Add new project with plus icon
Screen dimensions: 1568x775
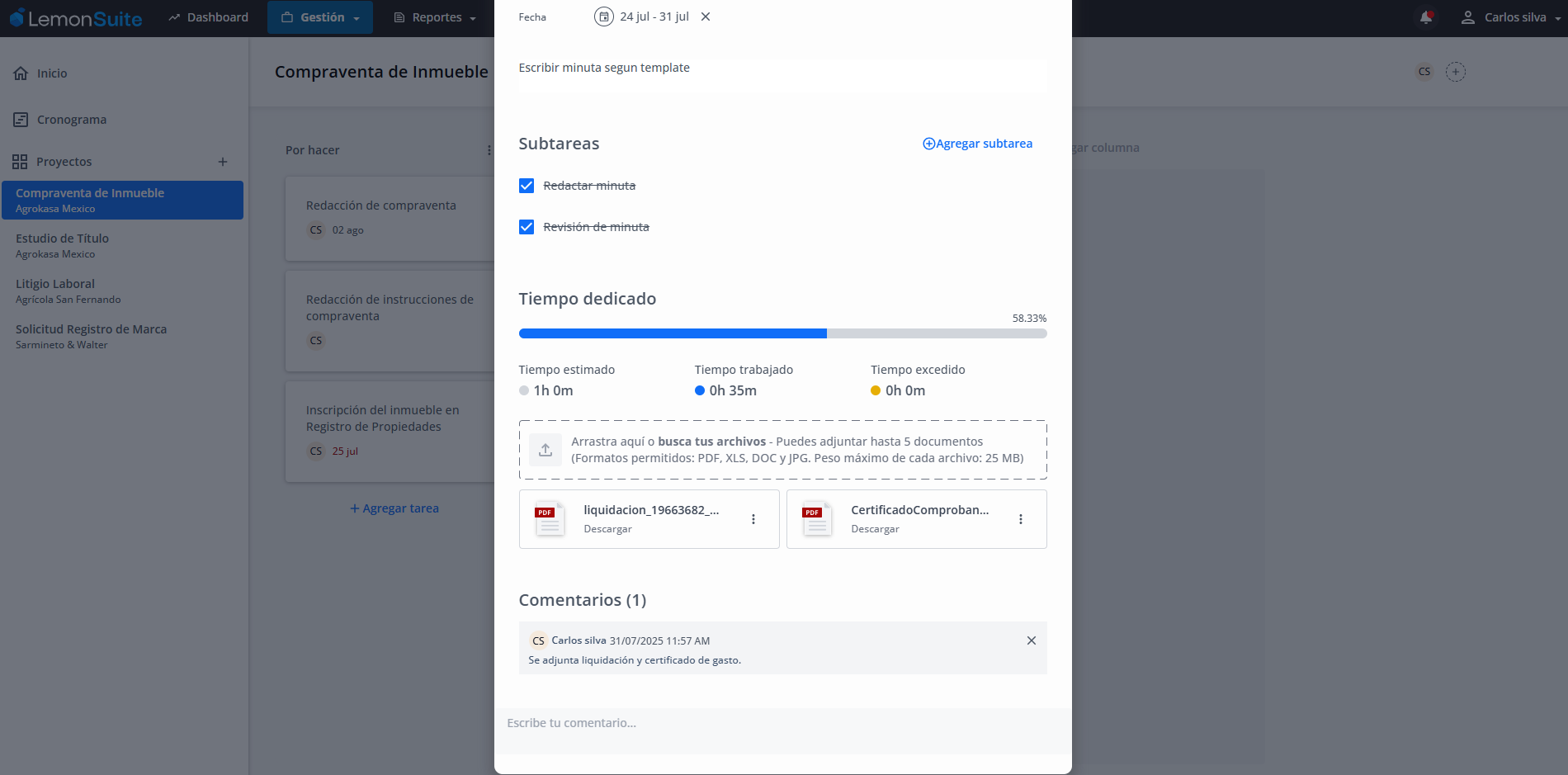222,162
